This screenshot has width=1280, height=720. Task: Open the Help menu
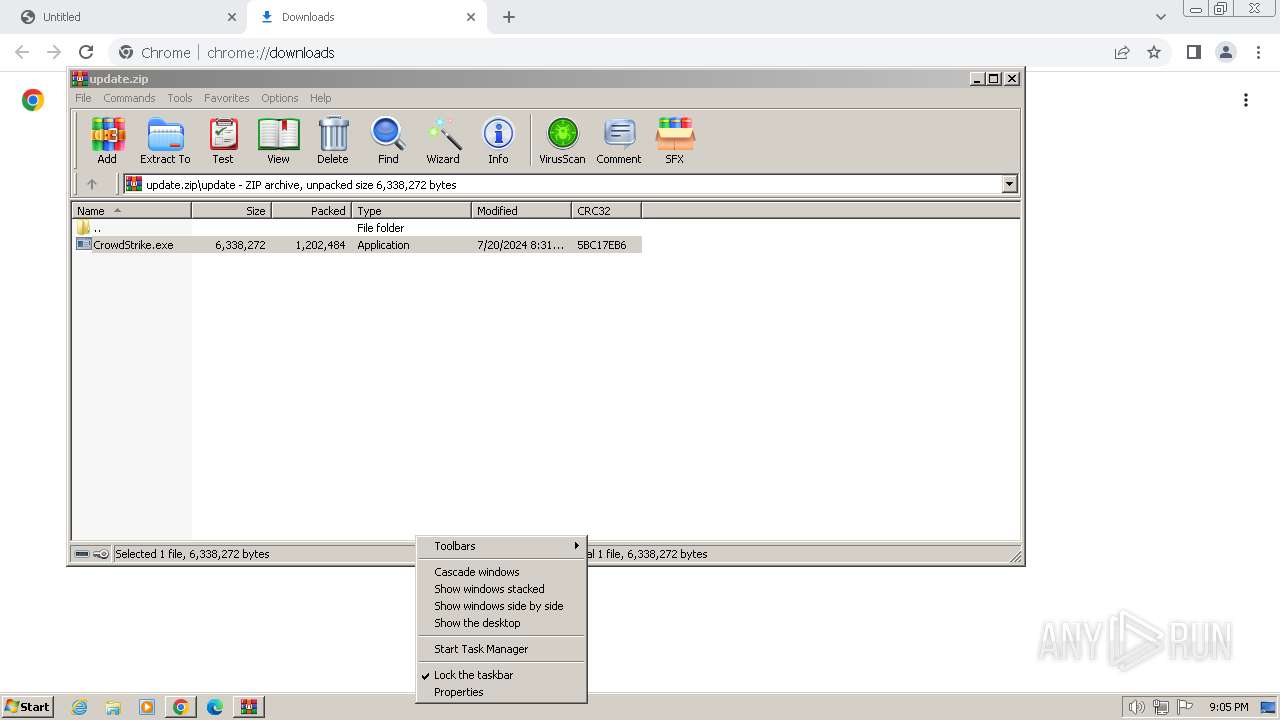coord(320,98)
